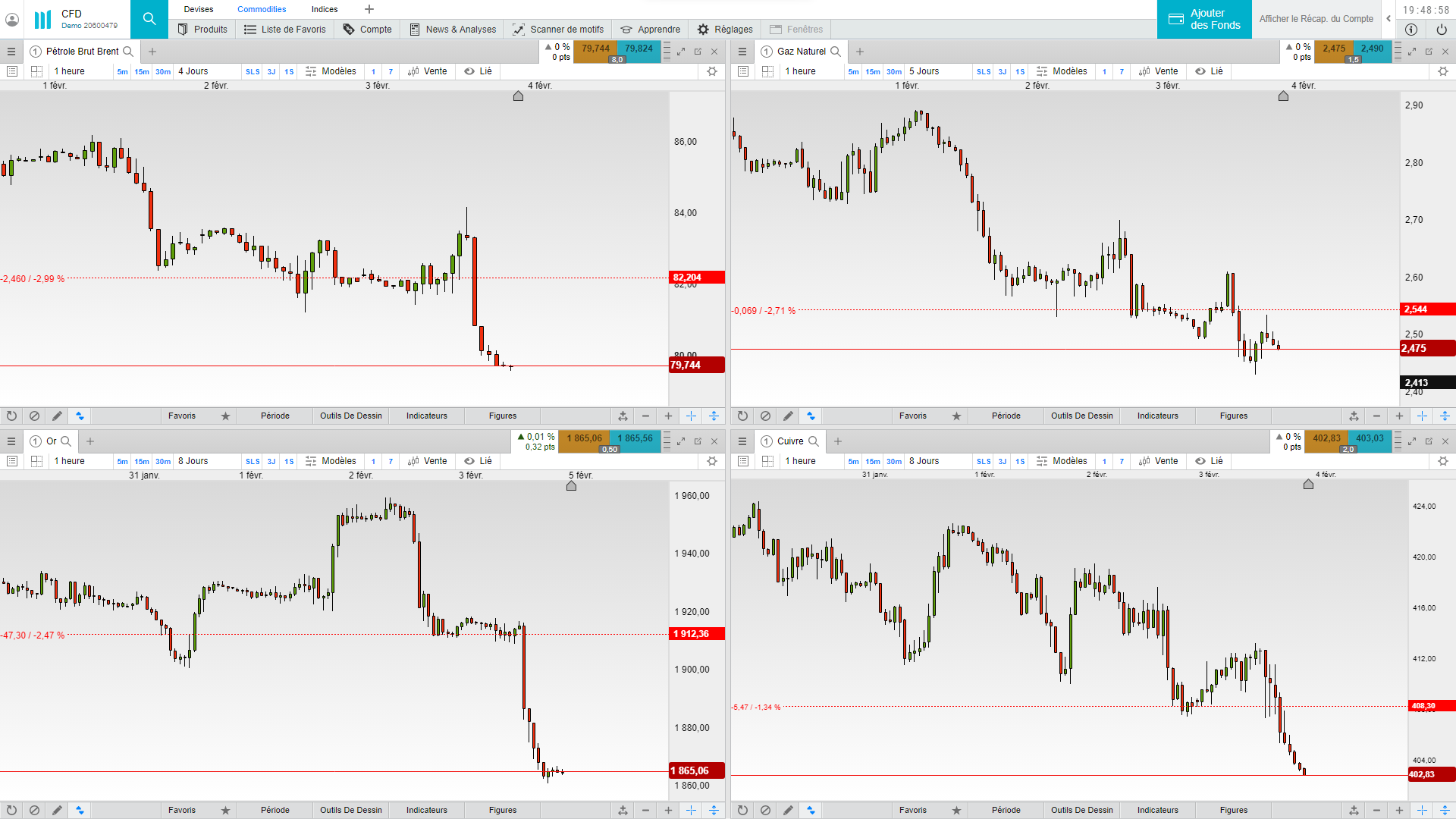Click the star Favoris icon under Brent chart
Viewport: 1456px width, 819px height.
coord(225,416)
